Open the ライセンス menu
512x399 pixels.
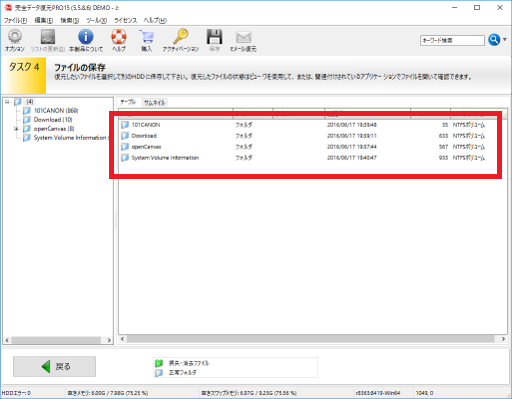click(x=125, y=20)
